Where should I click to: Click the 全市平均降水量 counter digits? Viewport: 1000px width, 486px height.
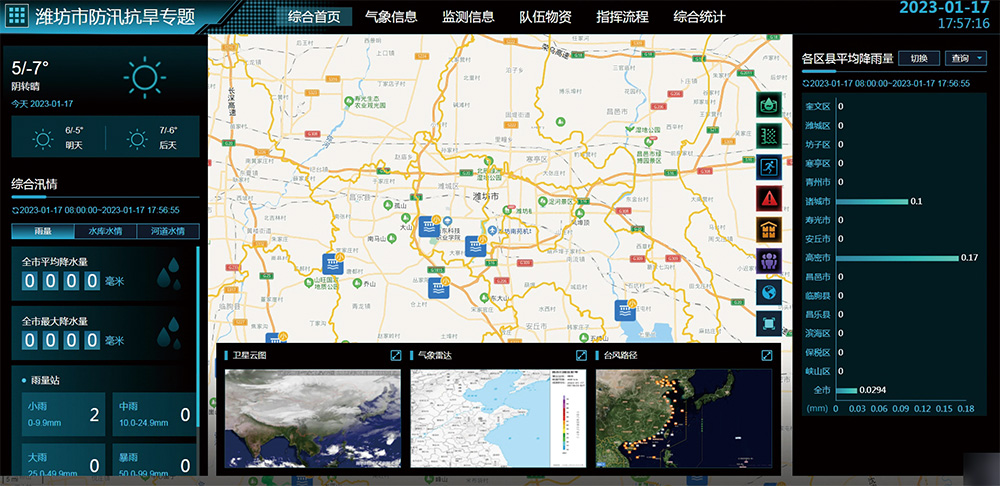point(61,281)
